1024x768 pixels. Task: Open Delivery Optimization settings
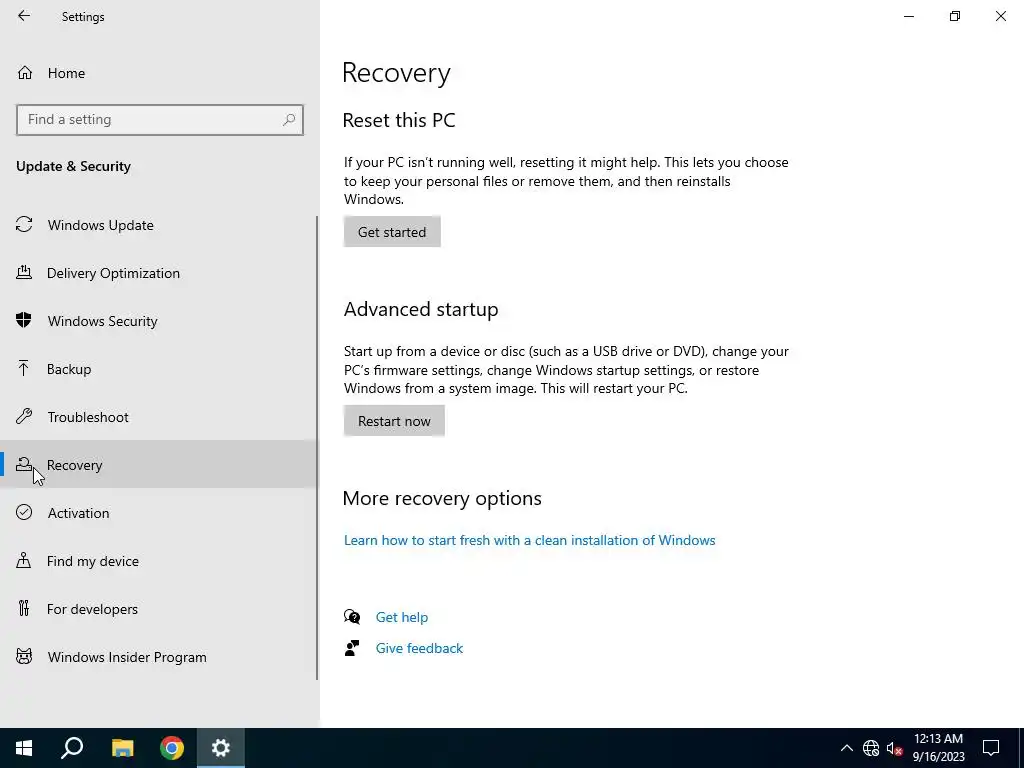tap(113, 273)
